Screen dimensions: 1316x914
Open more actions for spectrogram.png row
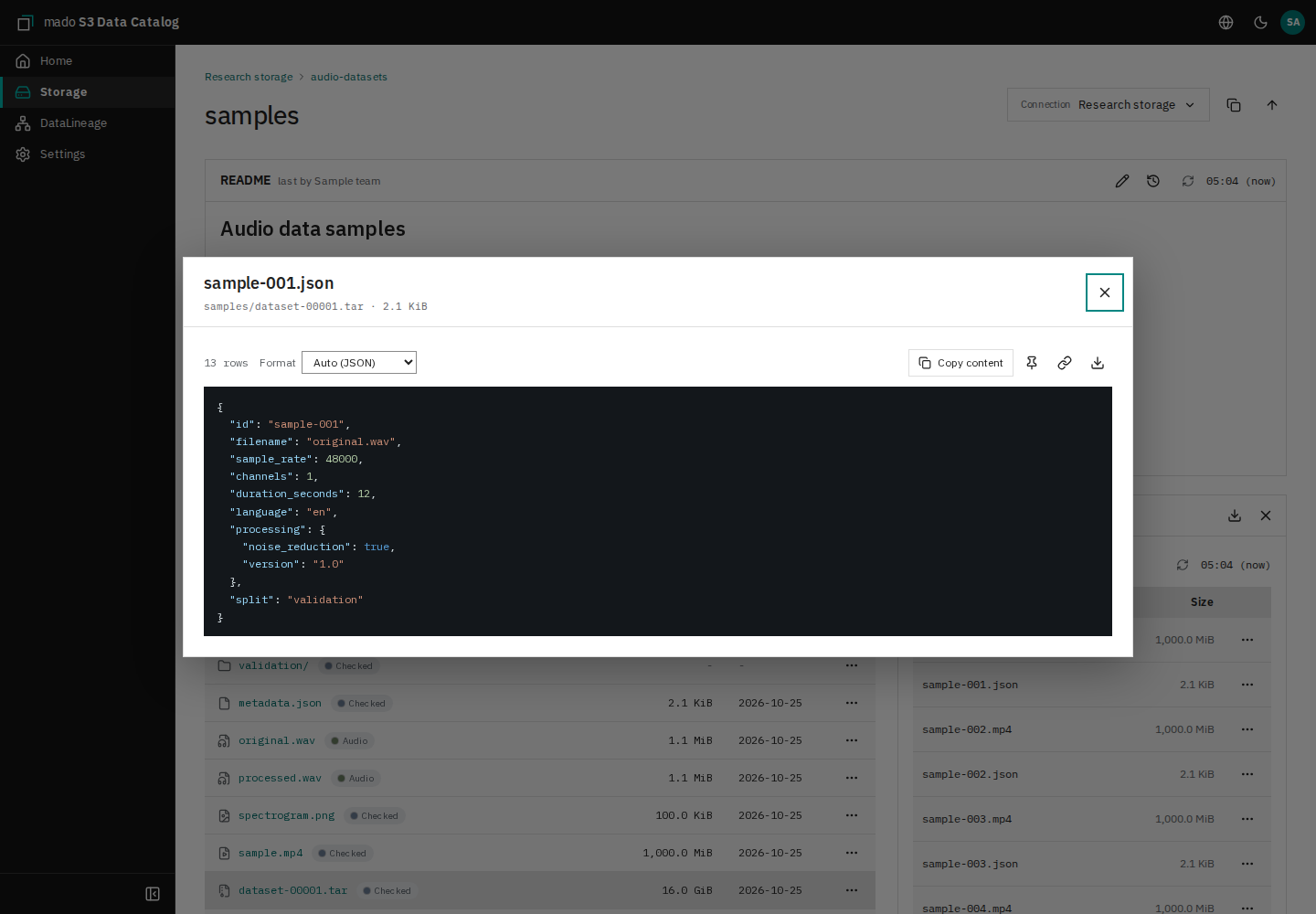(x=852, y=816)
